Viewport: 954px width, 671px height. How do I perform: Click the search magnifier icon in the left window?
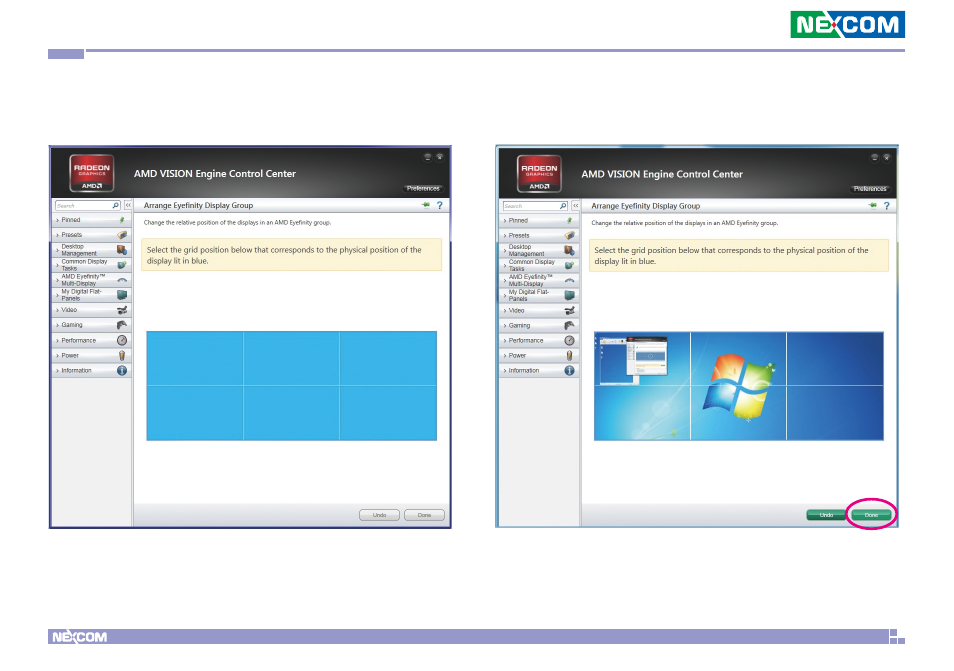point(116,206)
